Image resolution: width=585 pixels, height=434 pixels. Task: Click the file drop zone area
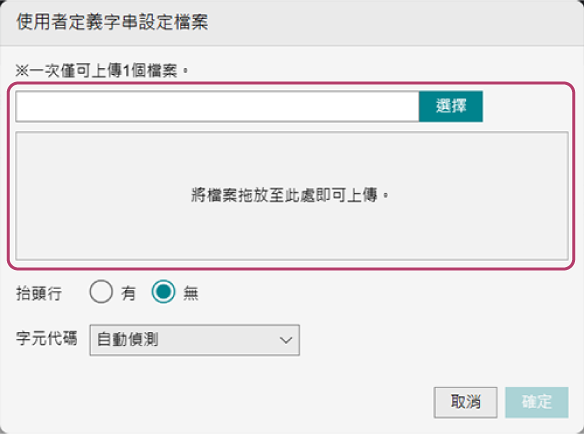point(292,196)
